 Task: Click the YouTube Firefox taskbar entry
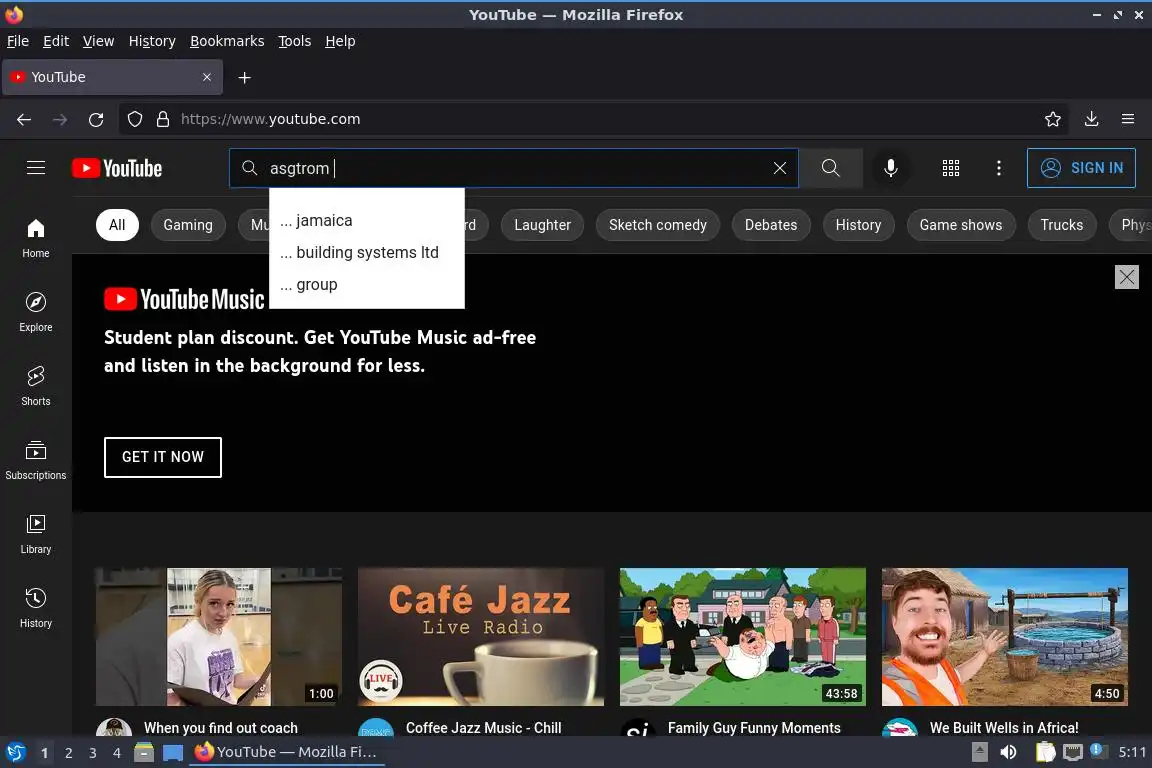tap(287, 752)
